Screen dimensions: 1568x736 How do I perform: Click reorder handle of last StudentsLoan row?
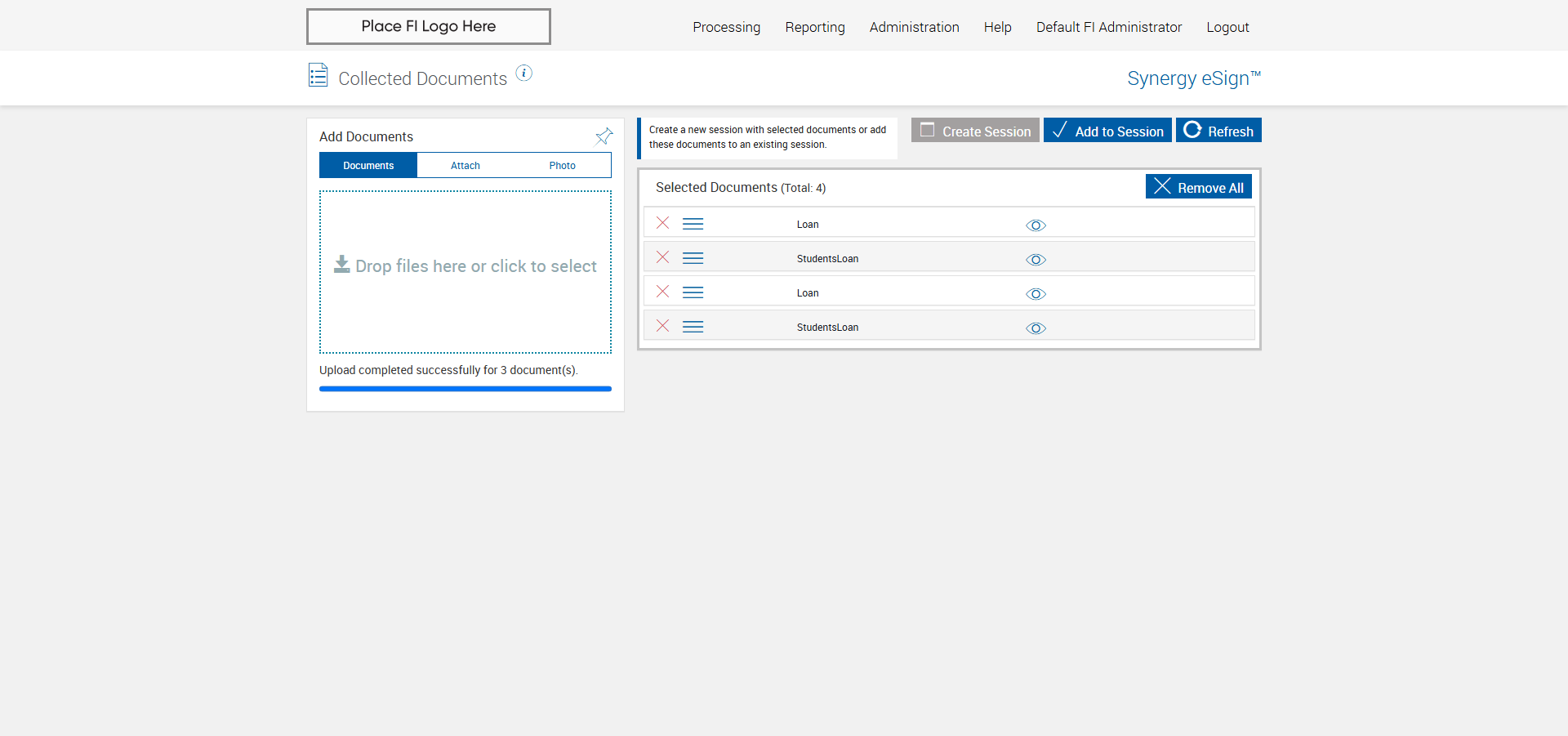pyautogui.click(x=693, y=327)
